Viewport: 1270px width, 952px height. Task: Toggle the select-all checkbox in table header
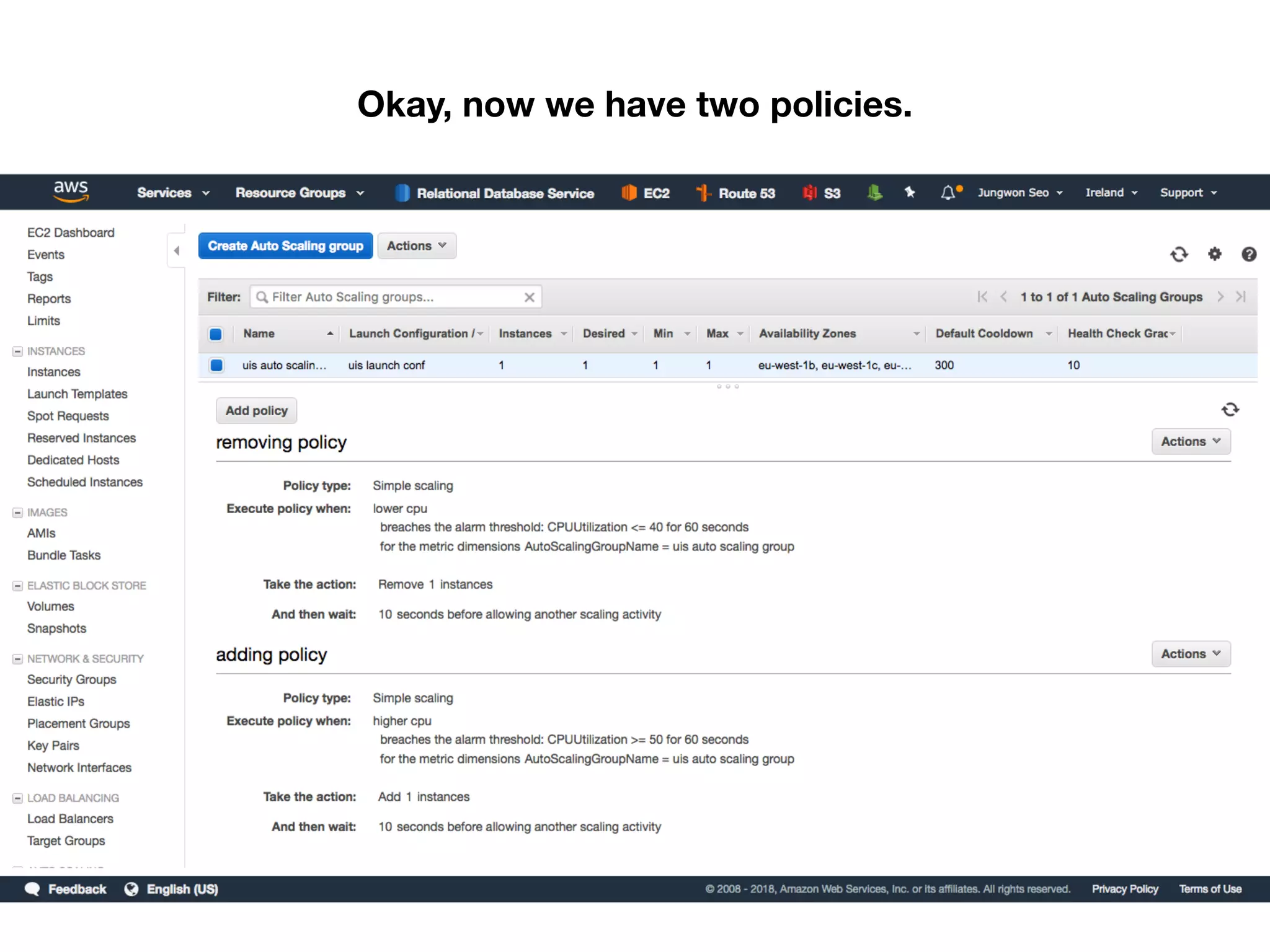tap(216, 334)
